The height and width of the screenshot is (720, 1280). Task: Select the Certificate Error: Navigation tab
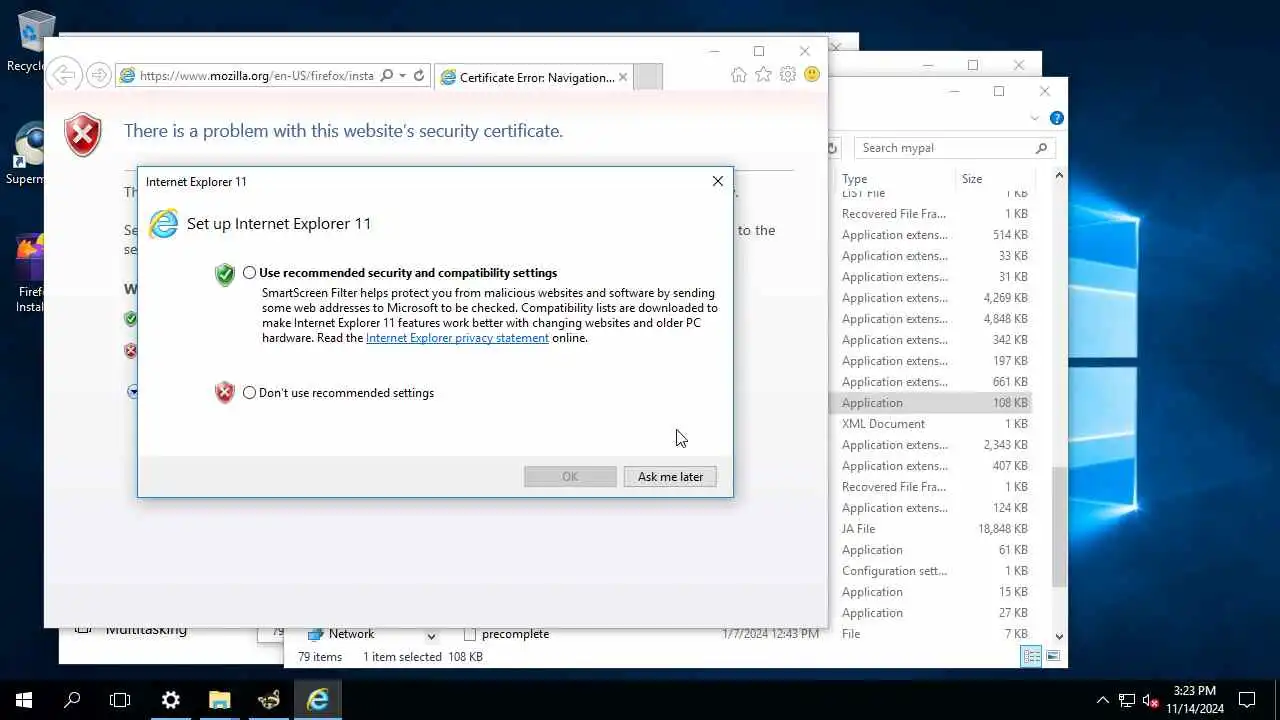click(533, 77)
